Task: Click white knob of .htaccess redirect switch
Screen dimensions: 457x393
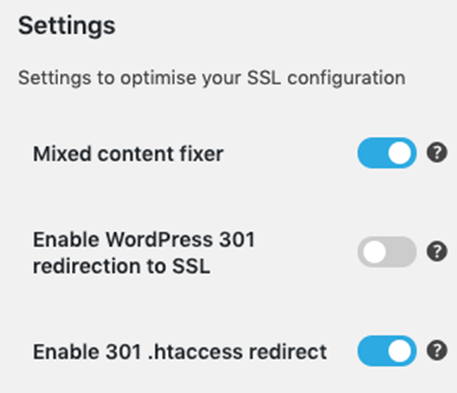Action: [x=399, y=351]
